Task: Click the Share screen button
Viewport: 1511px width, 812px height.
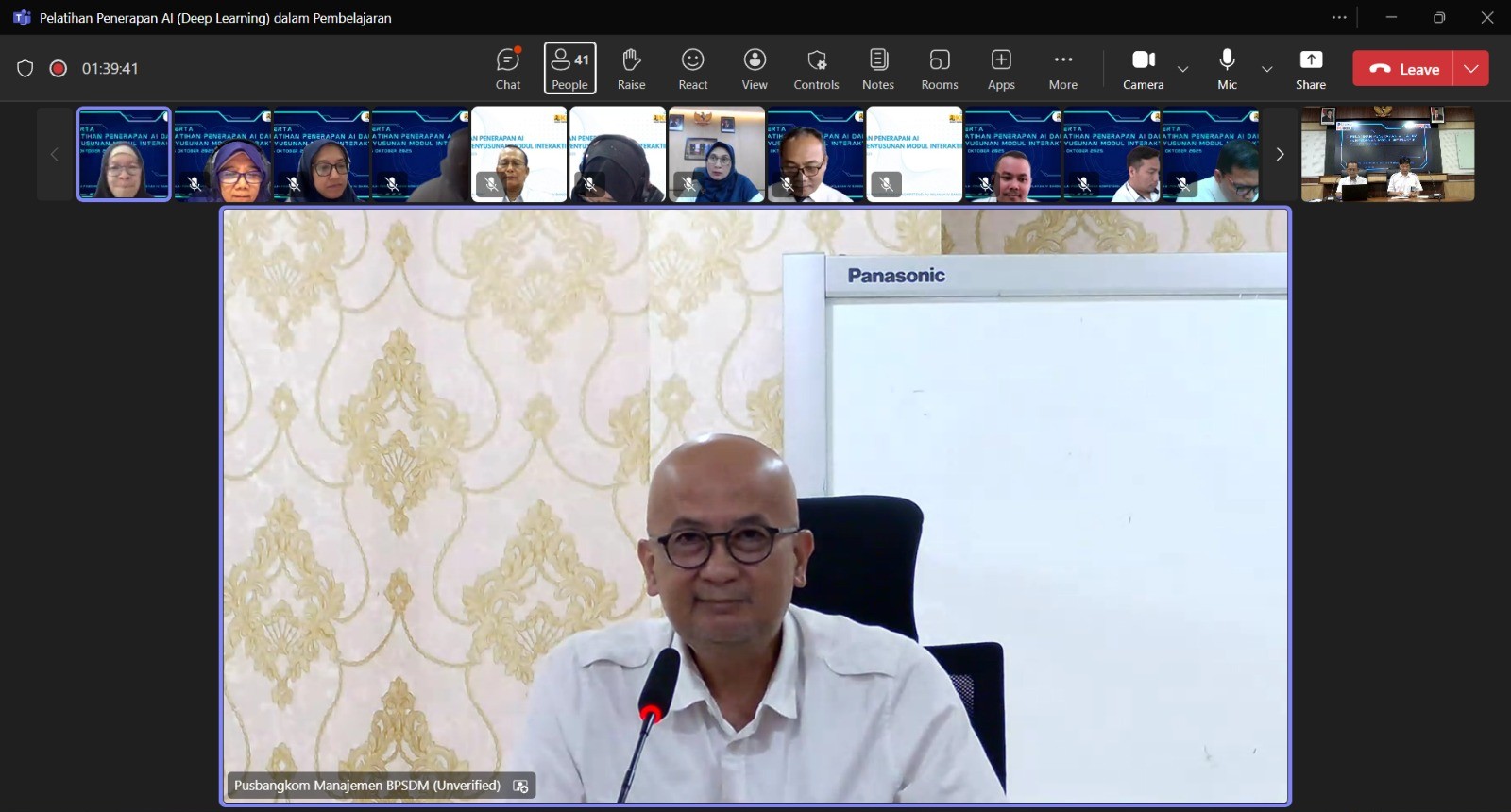Action: (x=1311, y=69)
